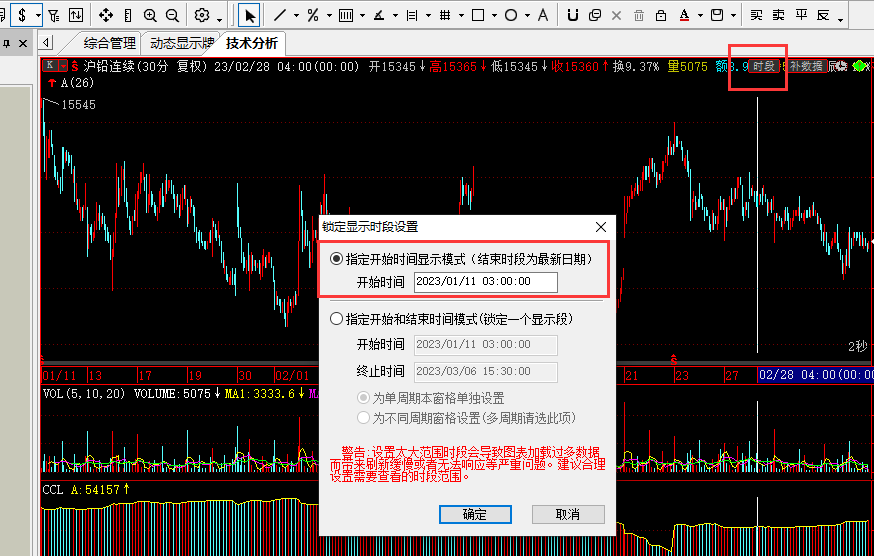Click the magnet snap icon
This screenshot has height=556, width=874.
click(572, 16)
